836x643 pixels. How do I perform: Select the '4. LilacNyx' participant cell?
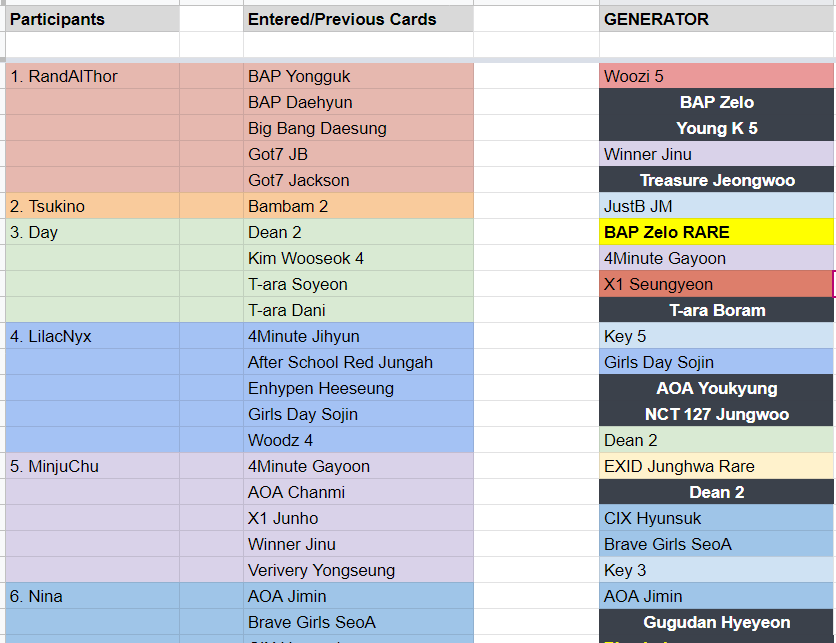pos(92,336)
